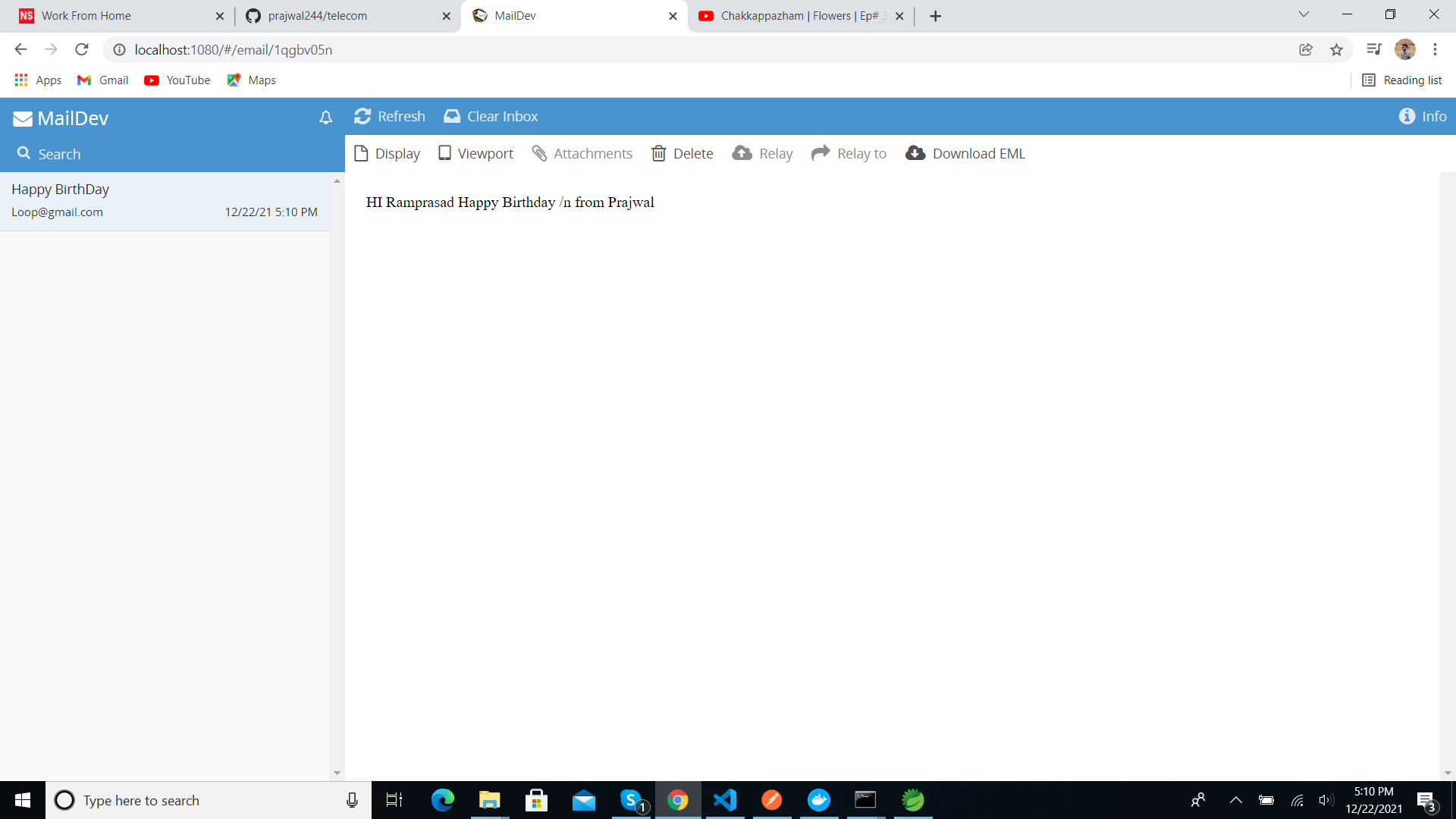Screen dimensions: 1456x819
Task: Open the Chrome tab list dropdown
Action: tap(1304, 14)
